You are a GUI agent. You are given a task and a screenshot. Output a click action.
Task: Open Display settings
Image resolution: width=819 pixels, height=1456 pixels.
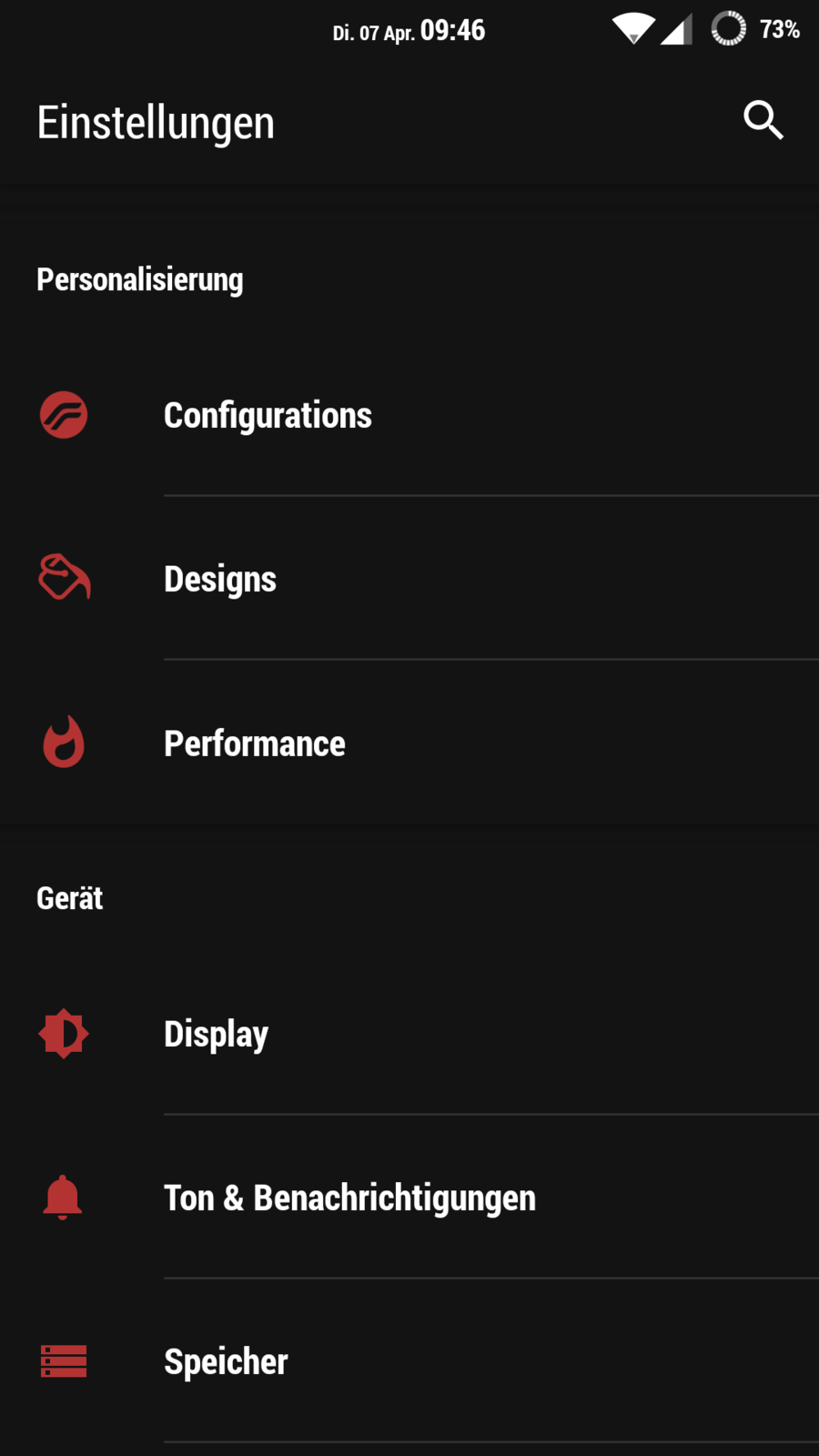click(217, 1035)
